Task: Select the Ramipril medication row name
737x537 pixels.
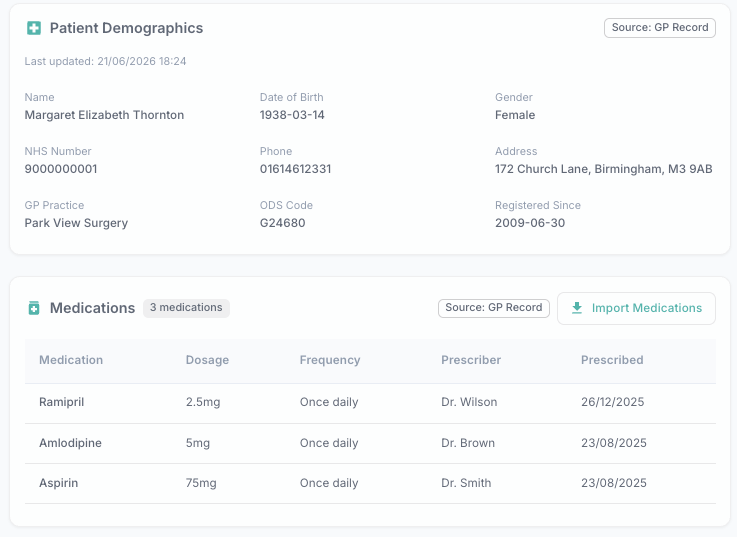Action: [x=62, y=402]
